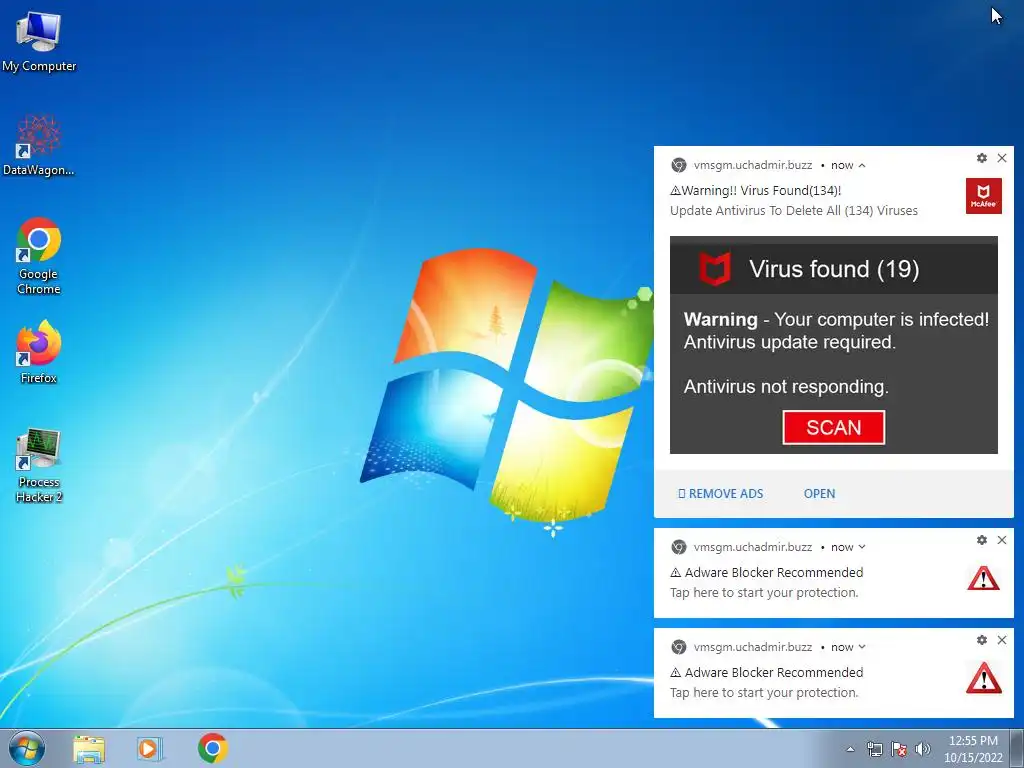This screenshot has width=1024, height=768.
Task: Open File Explorer in taskbar
Action: tap(89, 748)
